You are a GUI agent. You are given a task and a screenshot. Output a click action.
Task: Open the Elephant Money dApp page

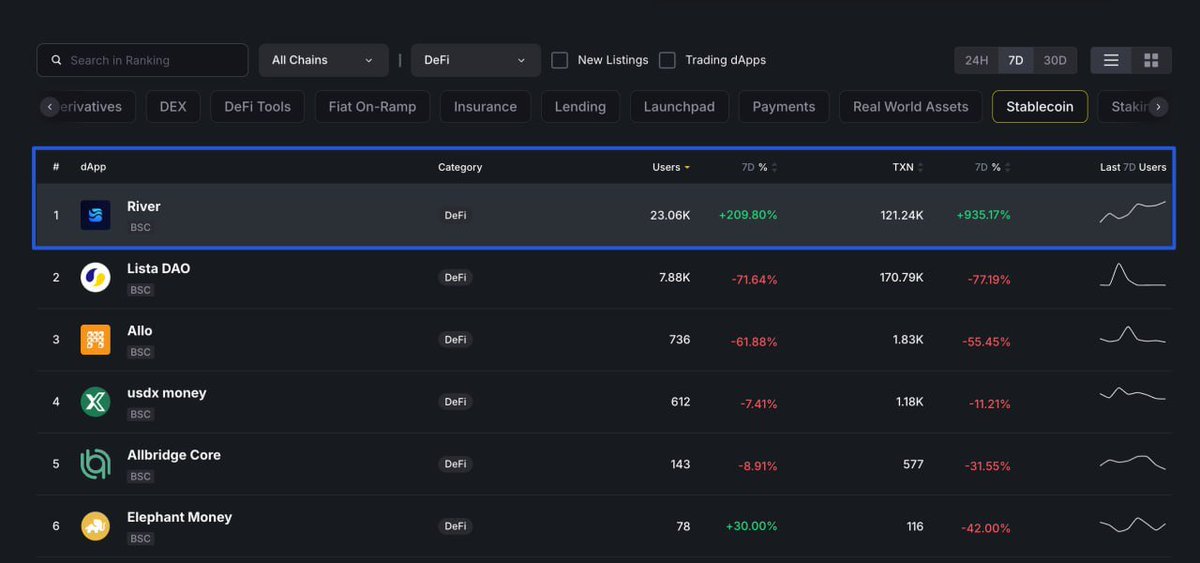[179, 517]
